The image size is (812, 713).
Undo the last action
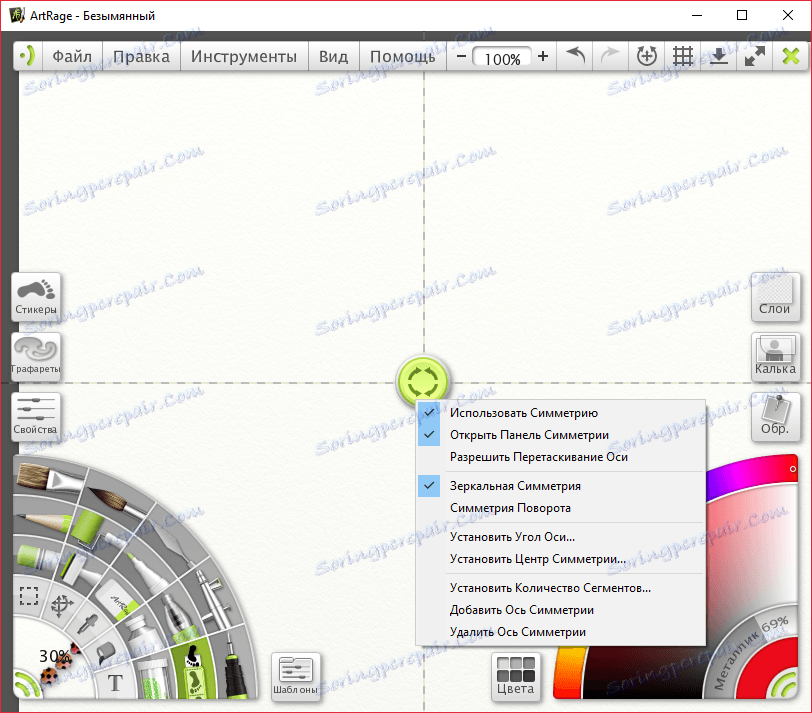tap(575, 56)
